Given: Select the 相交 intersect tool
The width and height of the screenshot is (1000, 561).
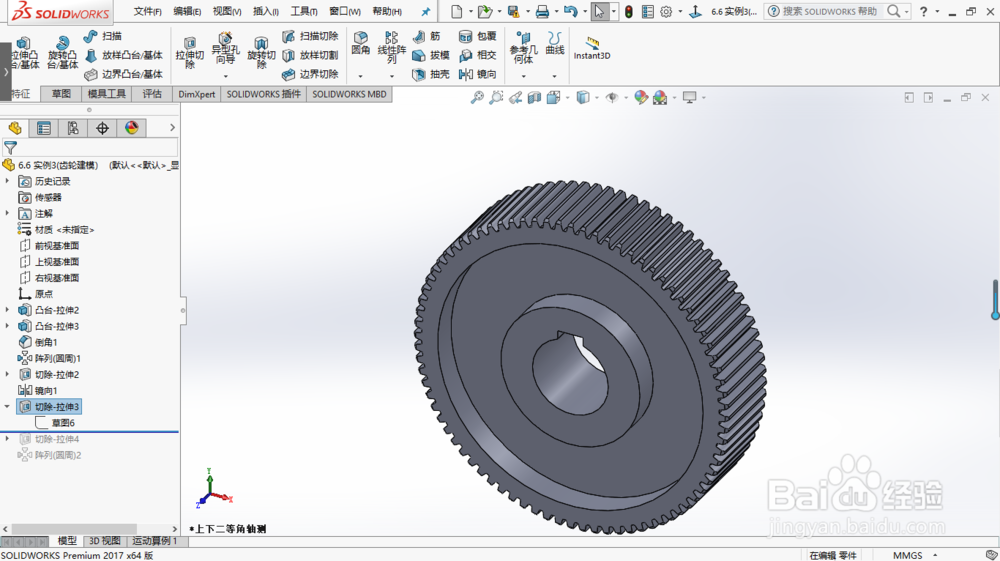Looking at the screenshot, I should click(478, 55).
